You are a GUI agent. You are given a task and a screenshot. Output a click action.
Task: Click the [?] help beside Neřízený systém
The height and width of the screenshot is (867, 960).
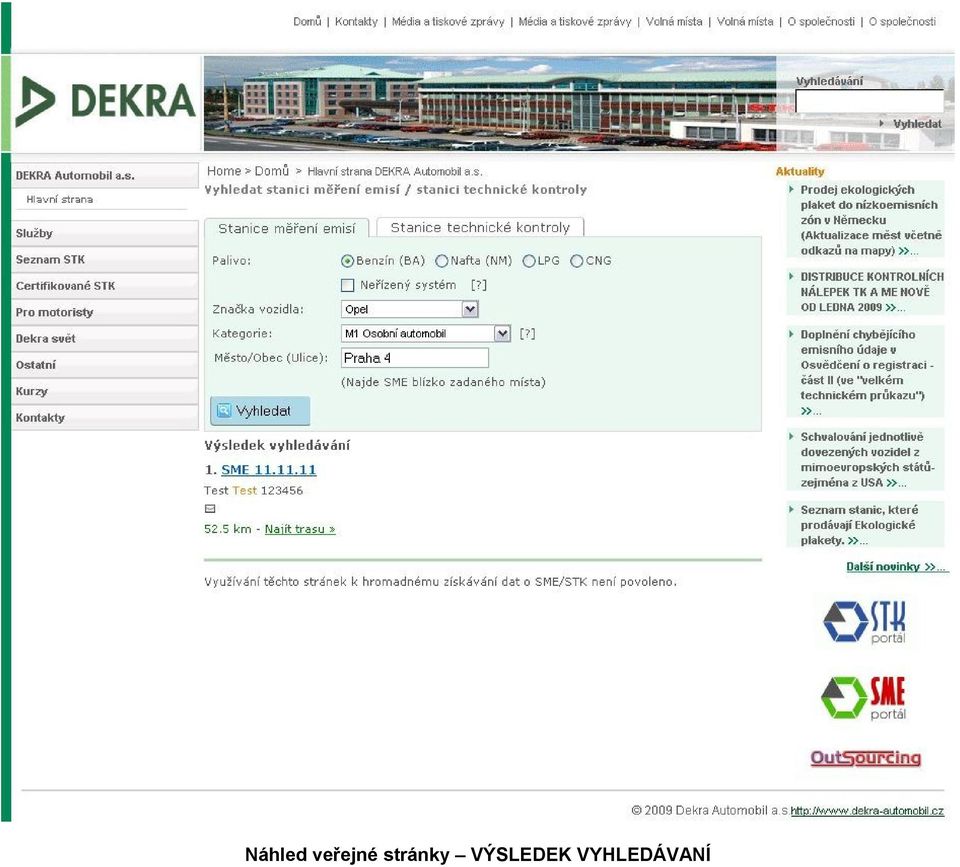point(479,285)
